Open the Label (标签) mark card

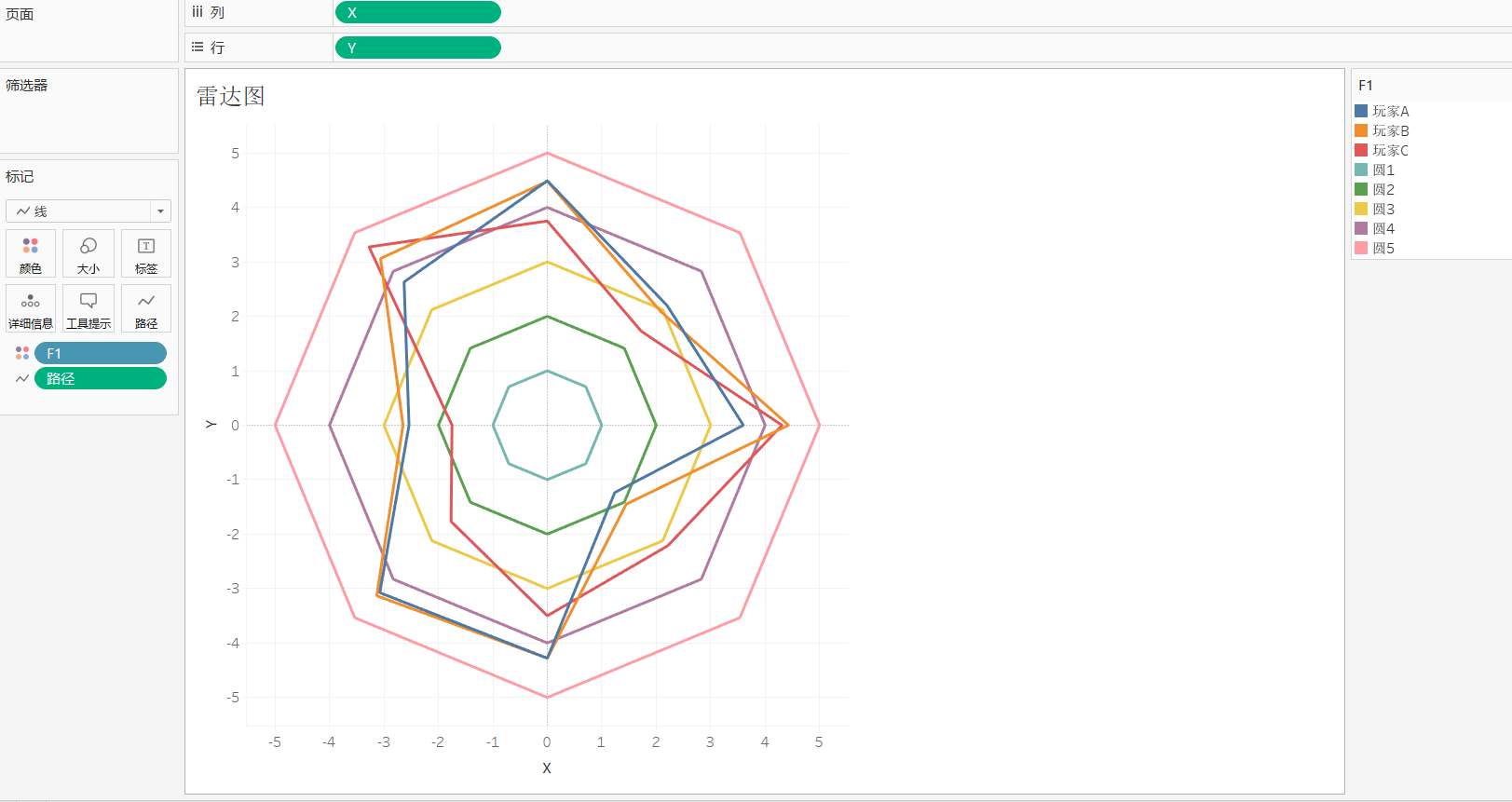tap(146, 253)
